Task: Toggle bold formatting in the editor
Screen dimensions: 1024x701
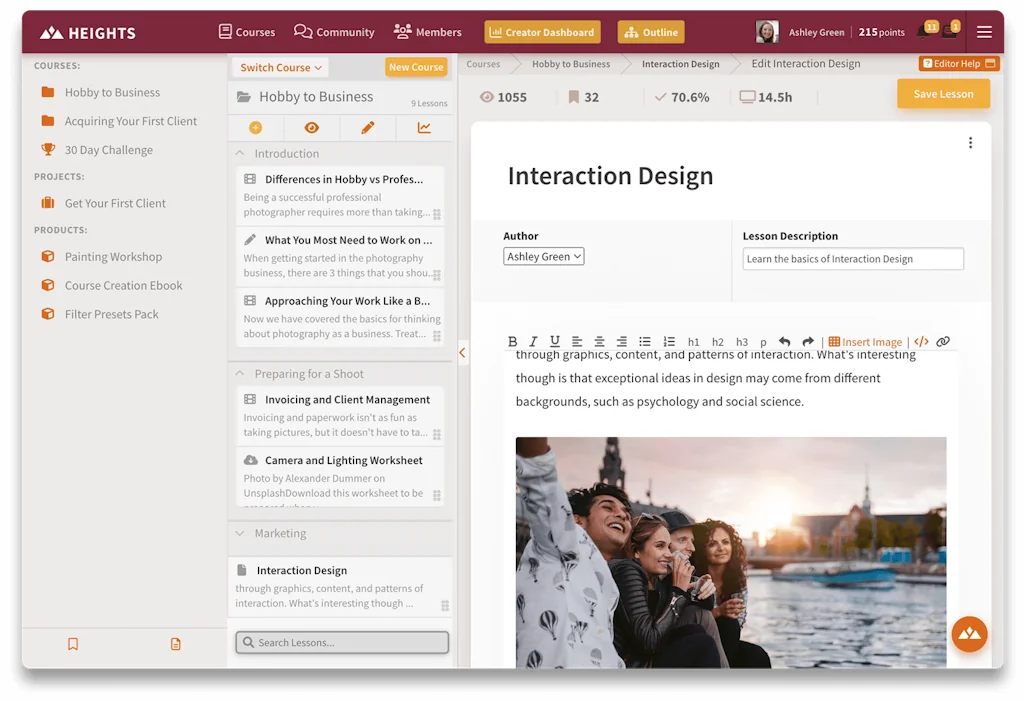Action: click(512, 341)
